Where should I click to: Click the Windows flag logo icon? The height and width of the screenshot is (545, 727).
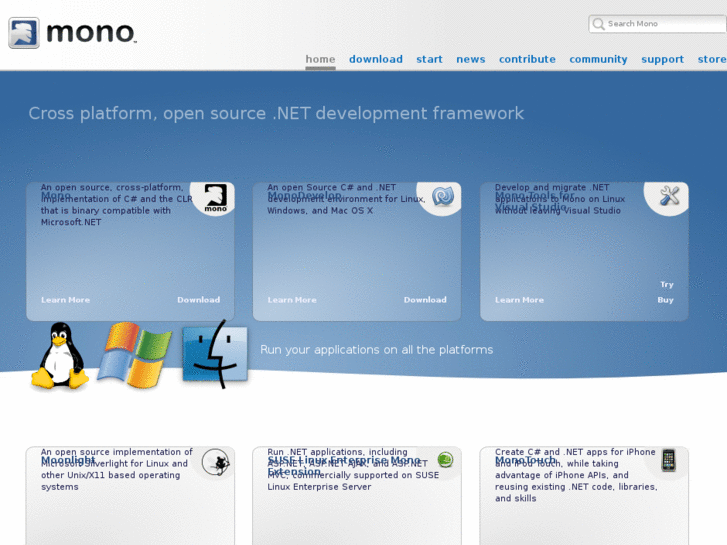[x=134, y=355]
